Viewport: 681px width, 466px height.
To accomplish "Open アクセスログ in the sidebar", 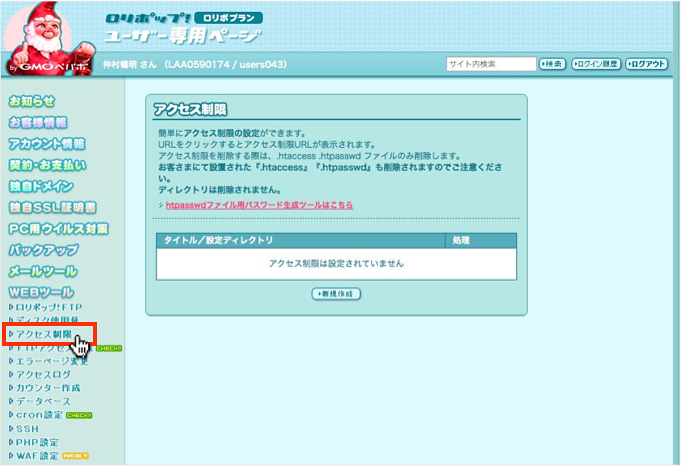I will tap(43, 375).
